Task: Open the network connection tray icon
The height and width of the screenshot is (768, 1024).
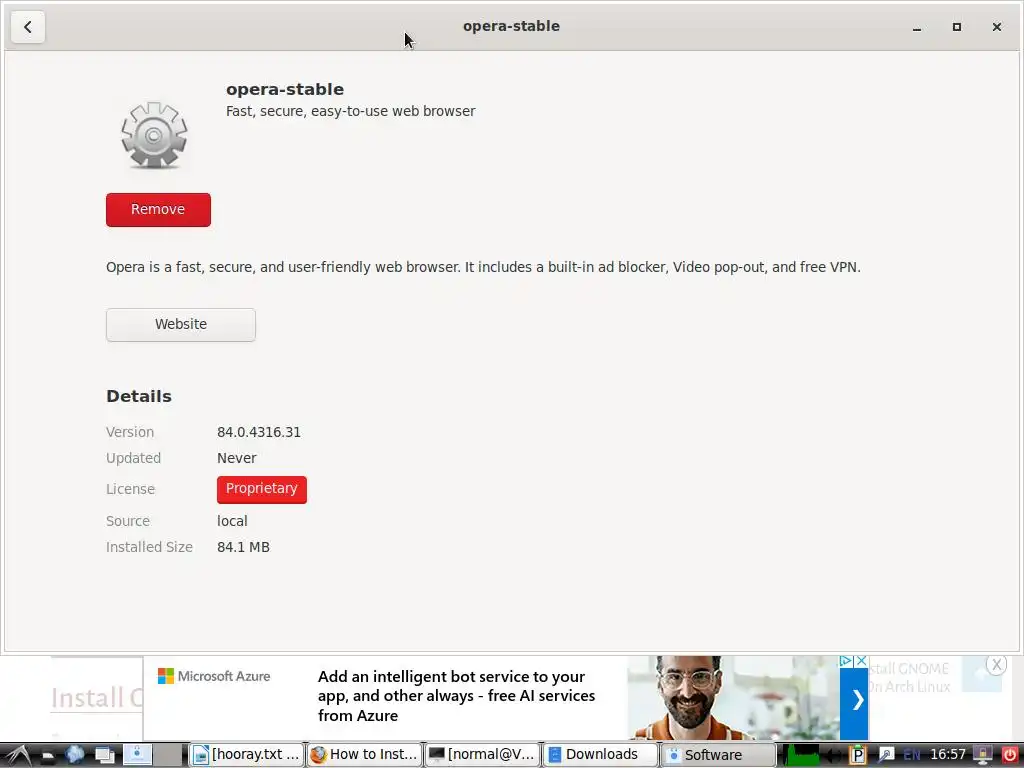Action: [x=886, y=755]
